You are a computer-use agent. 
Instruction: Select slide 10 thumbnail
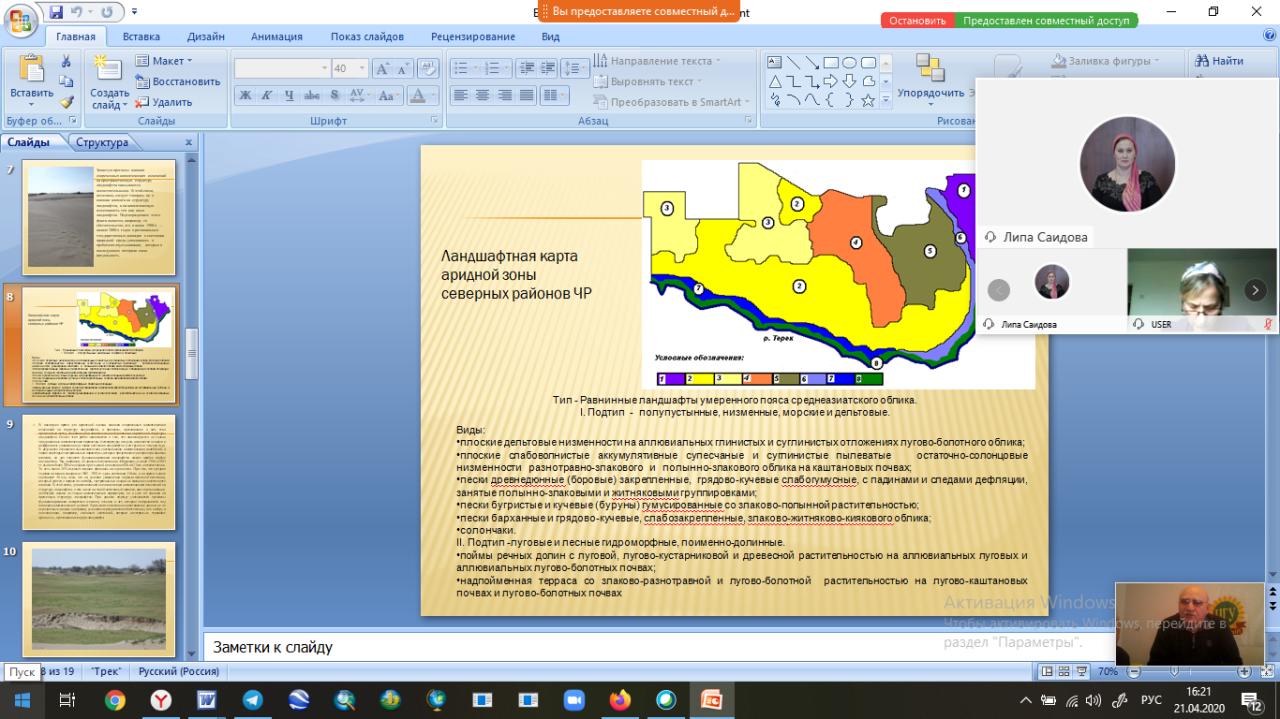(x=99, y=599)
